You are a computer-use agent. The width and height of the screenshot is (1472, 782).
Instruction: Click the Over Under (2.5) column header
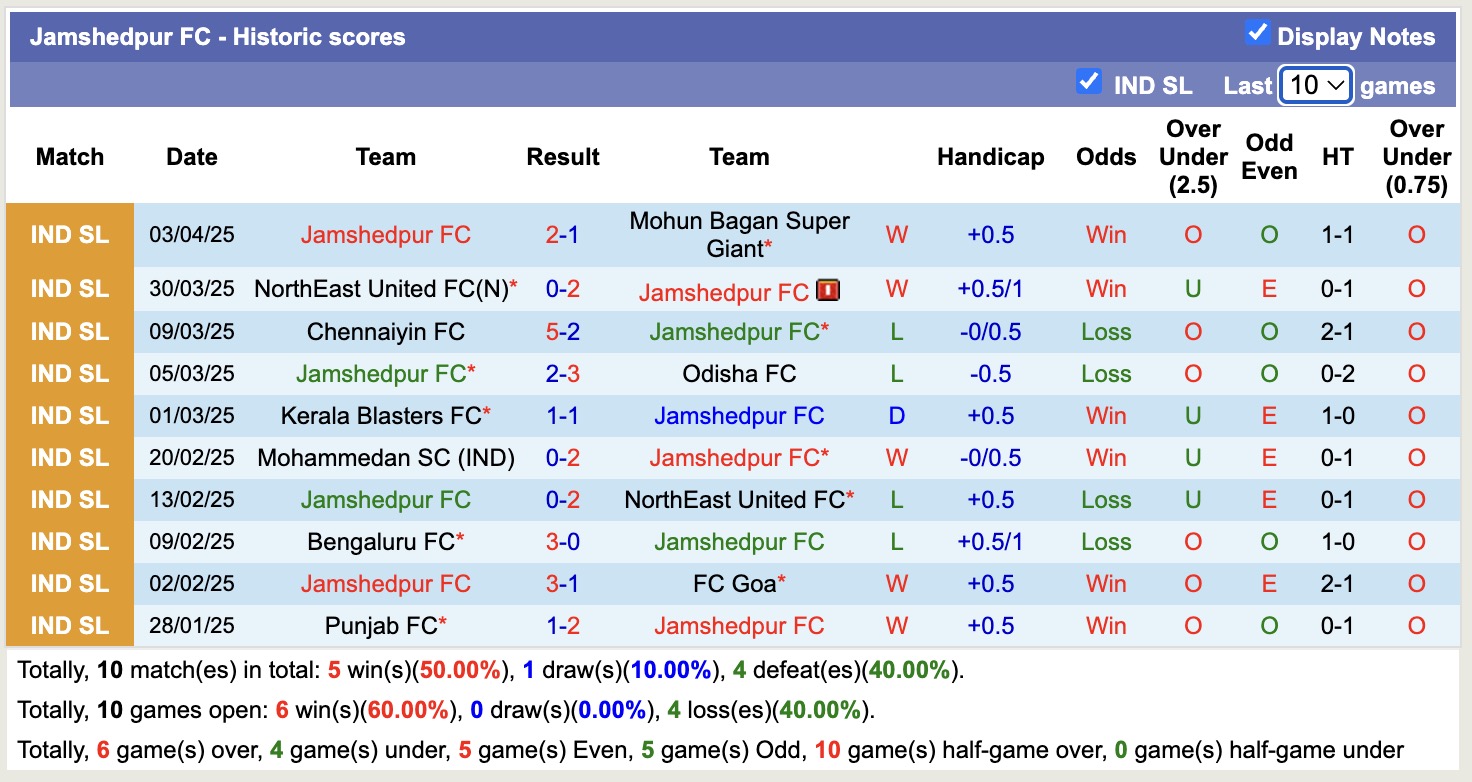coord(1193,157)
